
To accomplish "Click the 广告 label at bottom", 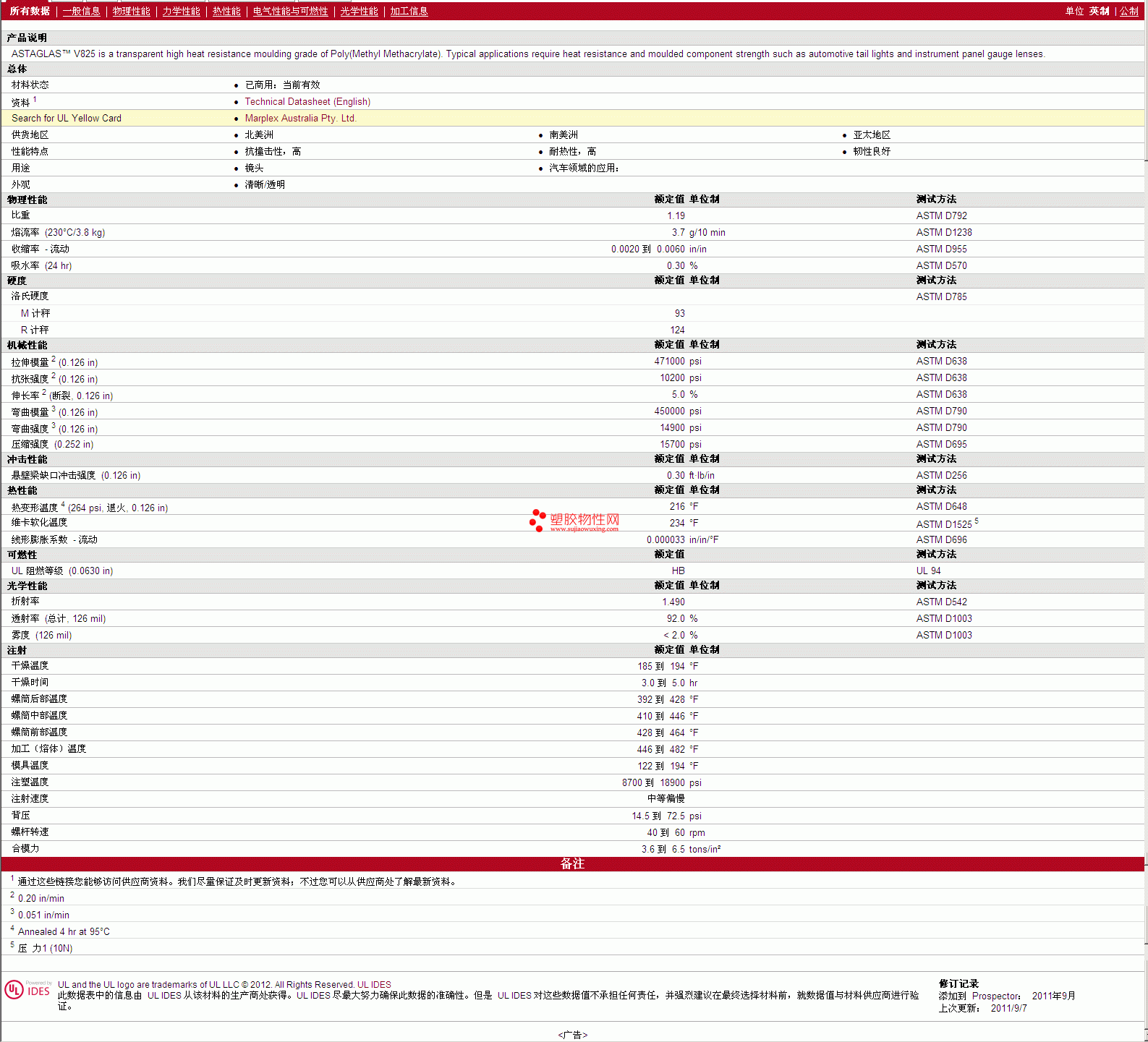I will [572, 1035].
